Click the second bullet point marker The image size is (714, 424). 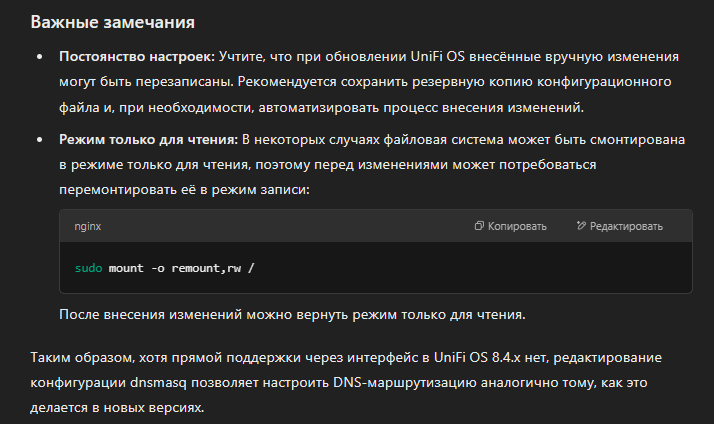(40, 140)
